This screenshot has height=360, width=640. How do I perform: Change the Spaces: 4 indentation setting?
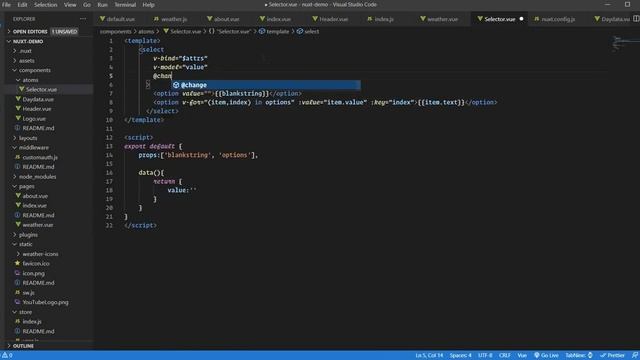pyautogui.click(x=460, y=355)
